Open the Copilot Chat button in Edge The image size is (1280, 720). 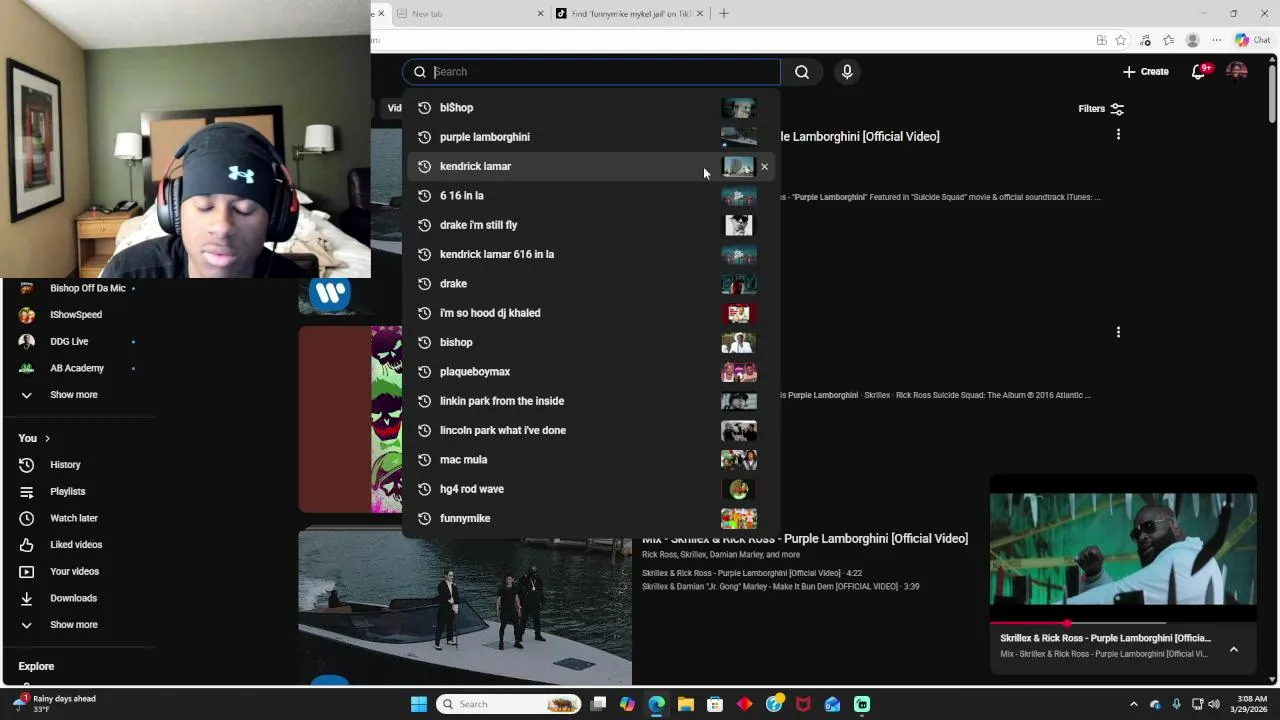point(1252,40)
